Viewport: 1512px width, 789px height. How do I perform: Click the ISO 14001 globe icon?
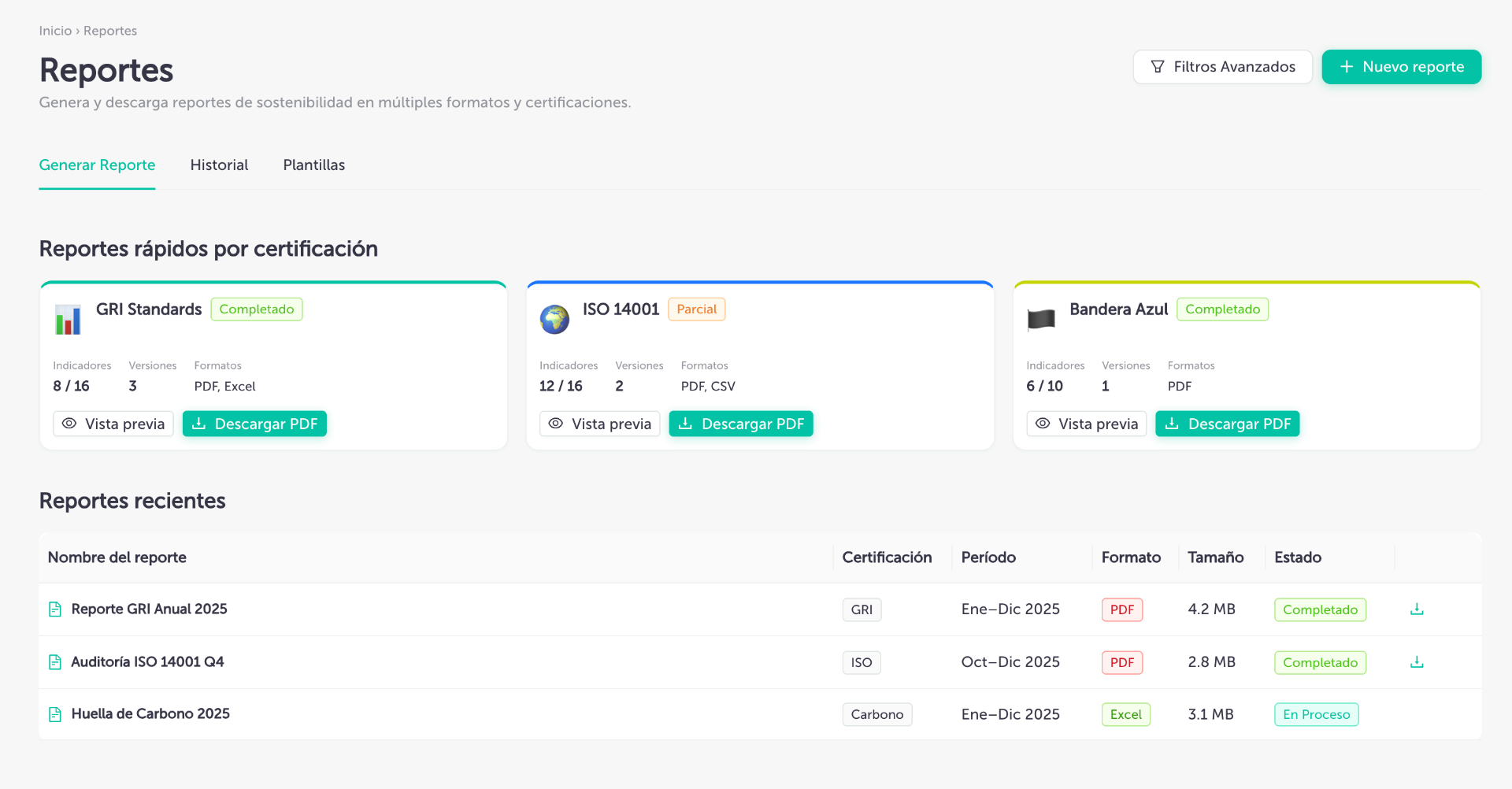554,320
